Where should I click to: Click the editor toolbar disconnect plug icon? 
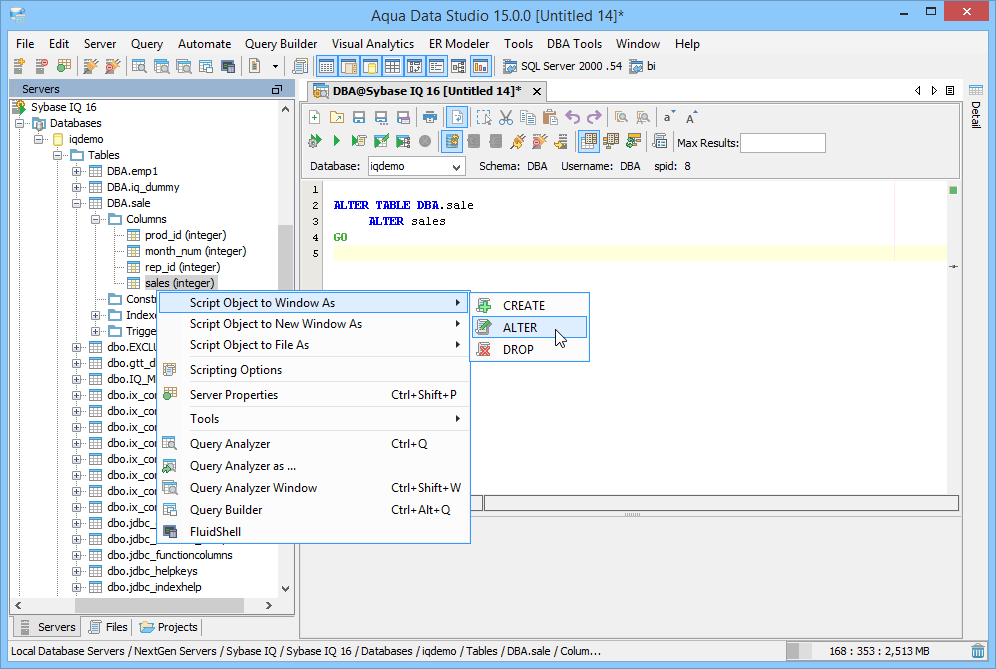point(540,141)
